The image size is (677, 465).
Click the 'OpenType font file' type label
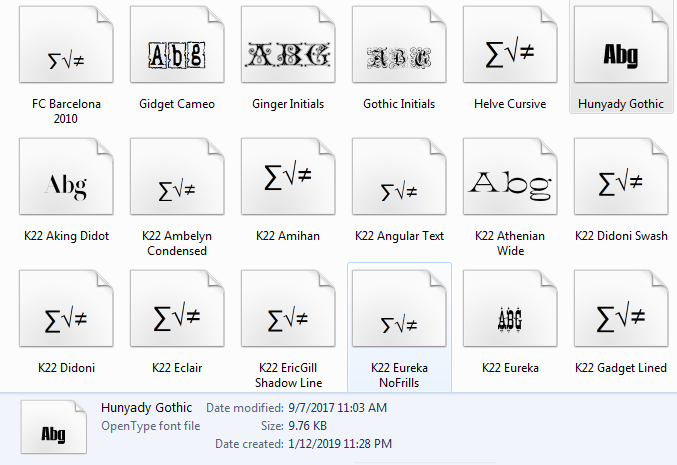(x=151, y=426)
